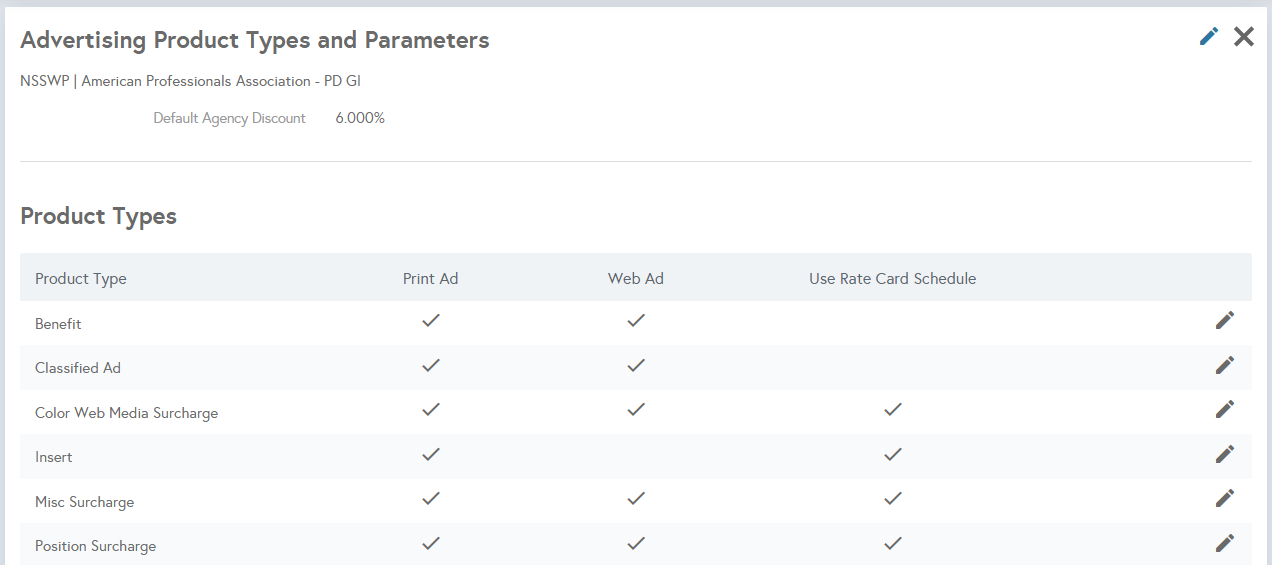Click Position Surcharge rate card checkmark
This screenshot has width=1272, height=565.
(893, 543)
